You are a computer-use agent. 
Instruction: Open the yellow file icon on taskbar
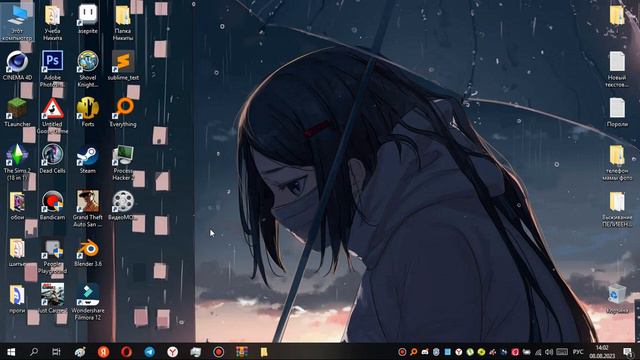click(264, 351)
